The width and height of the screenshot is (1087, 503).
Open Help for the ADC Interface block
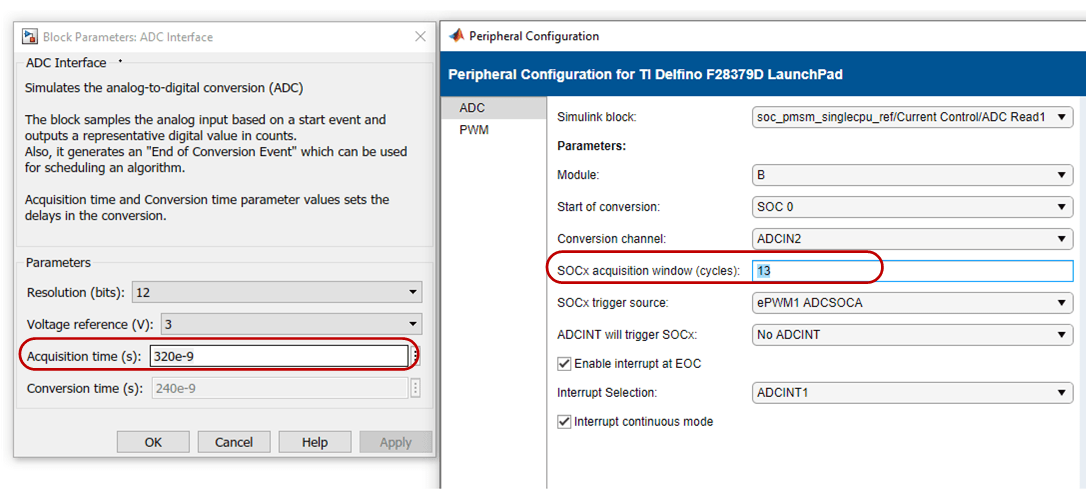[x=315, y=442]
